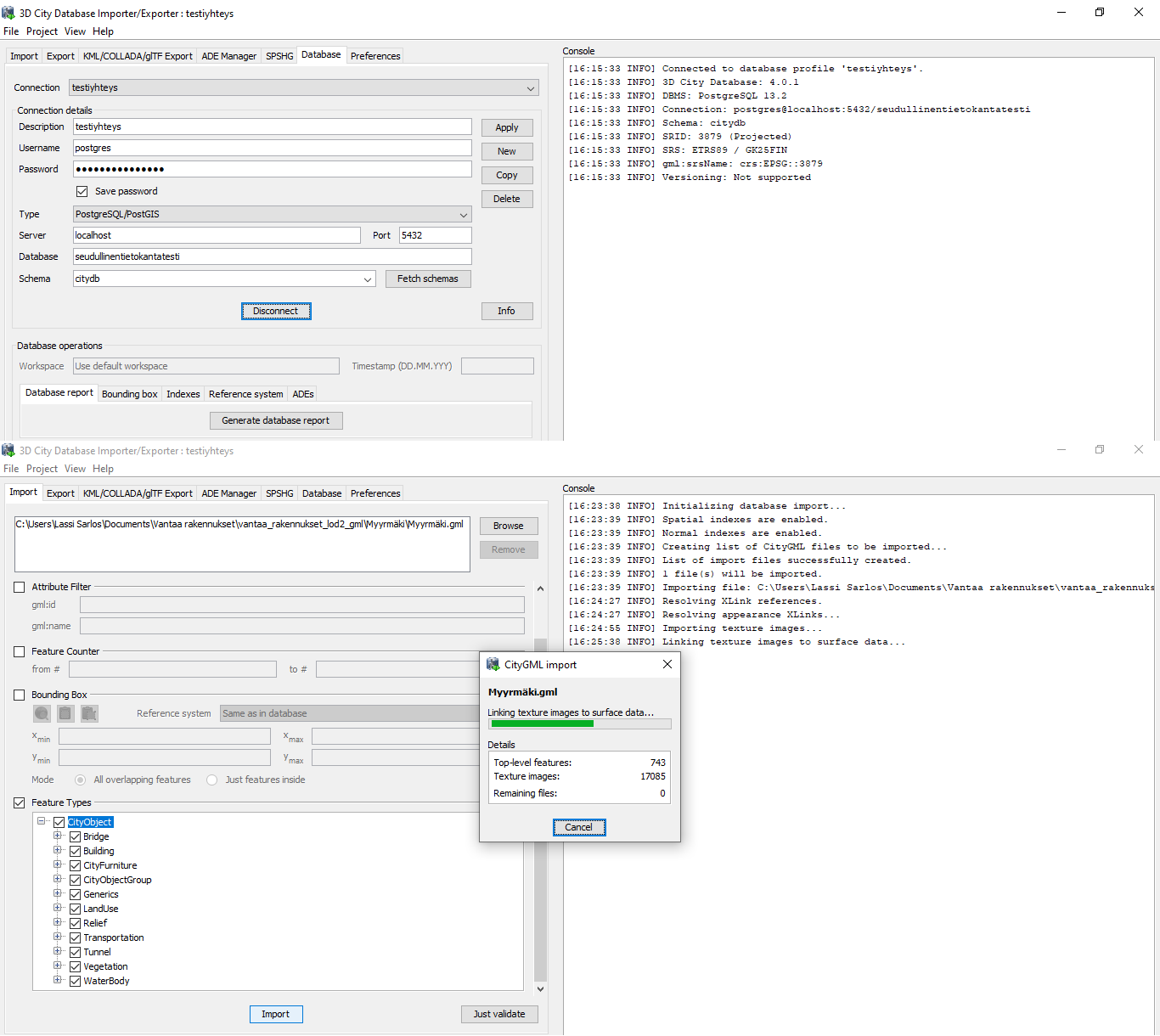Click the paste bounding box clipboard icon

(x=89, y=713)
